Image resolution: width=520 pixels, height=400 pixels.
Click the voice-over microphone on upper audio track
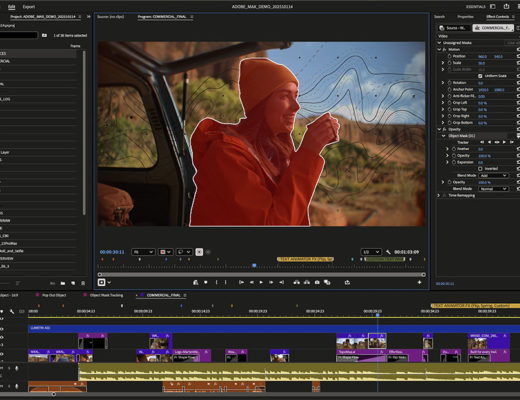pos(16,368)
